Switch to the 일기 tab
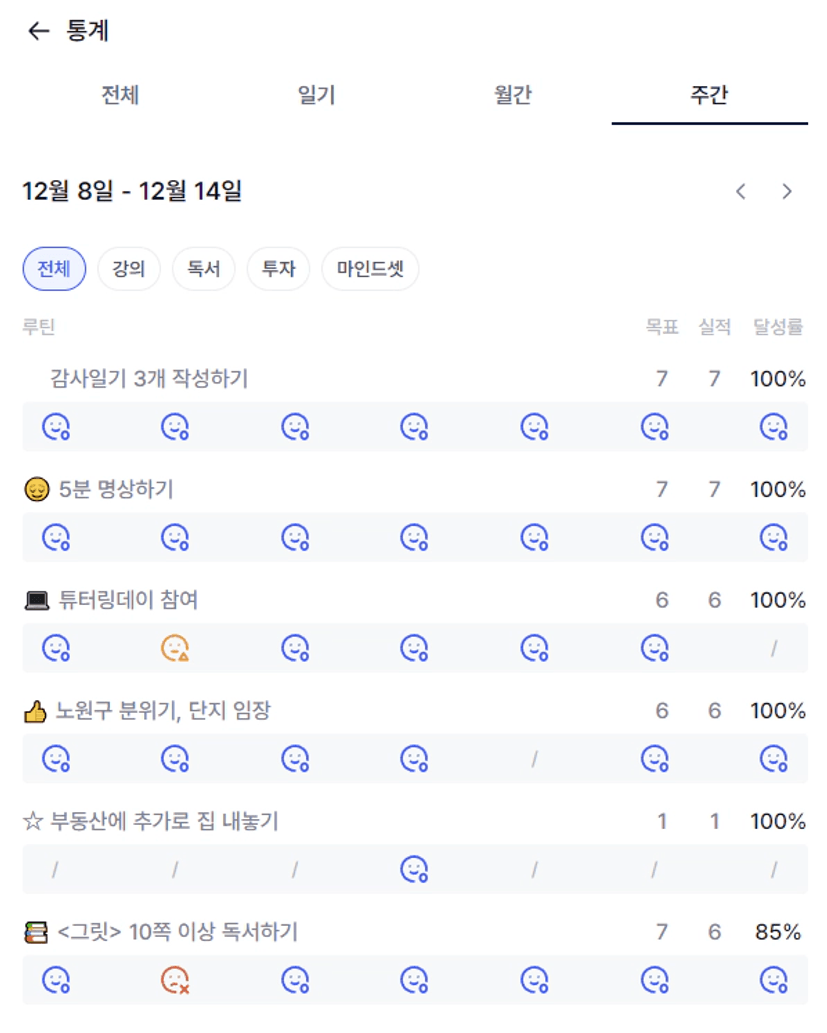 click(316, 96)
